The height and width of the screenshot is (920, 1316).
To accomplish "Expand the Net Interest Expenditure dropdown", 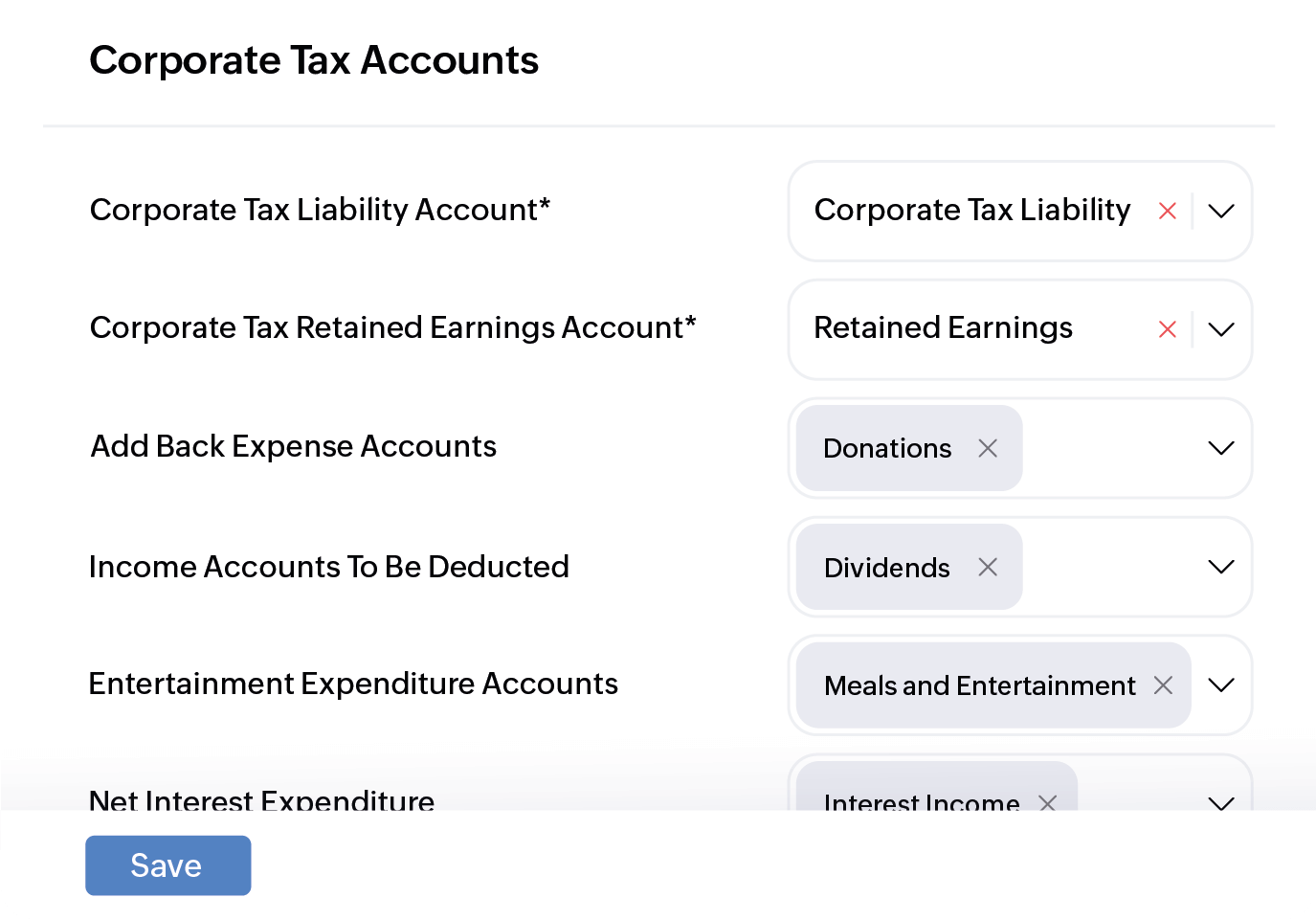I will pyautogui.click(x=1220, y=804).
